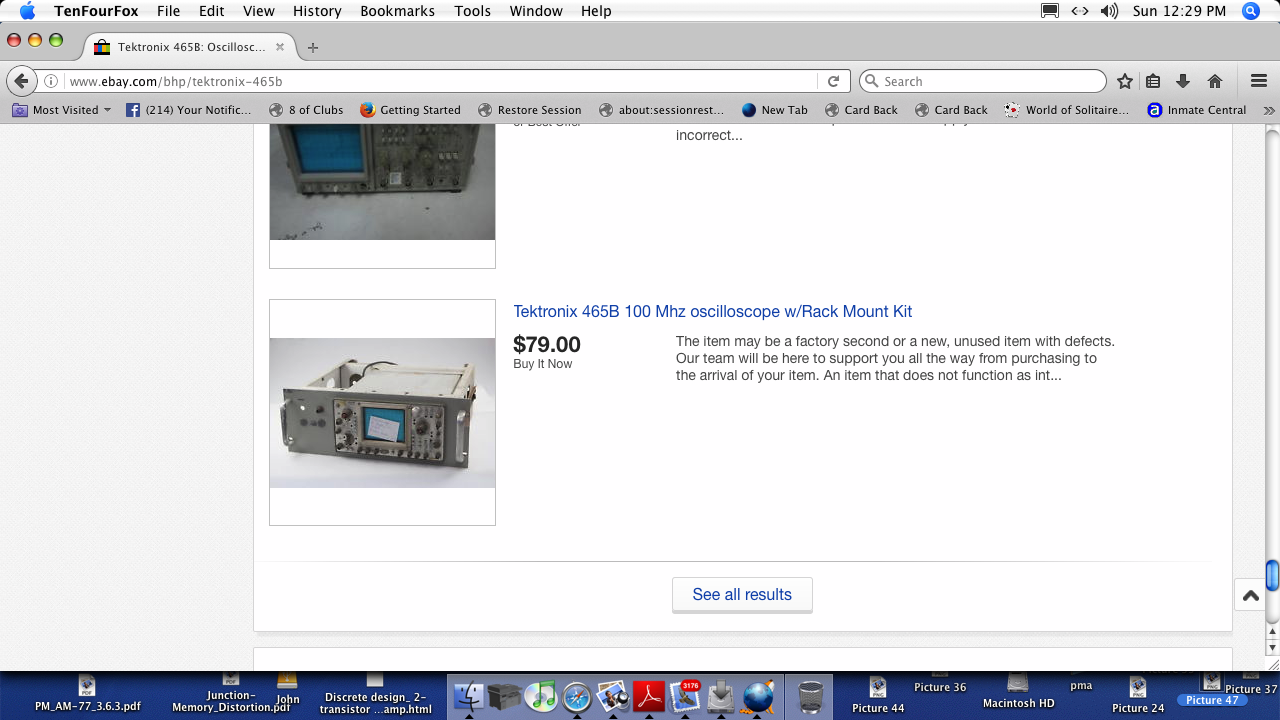Open a new browser tab
1280x720 pixels.
313,47
